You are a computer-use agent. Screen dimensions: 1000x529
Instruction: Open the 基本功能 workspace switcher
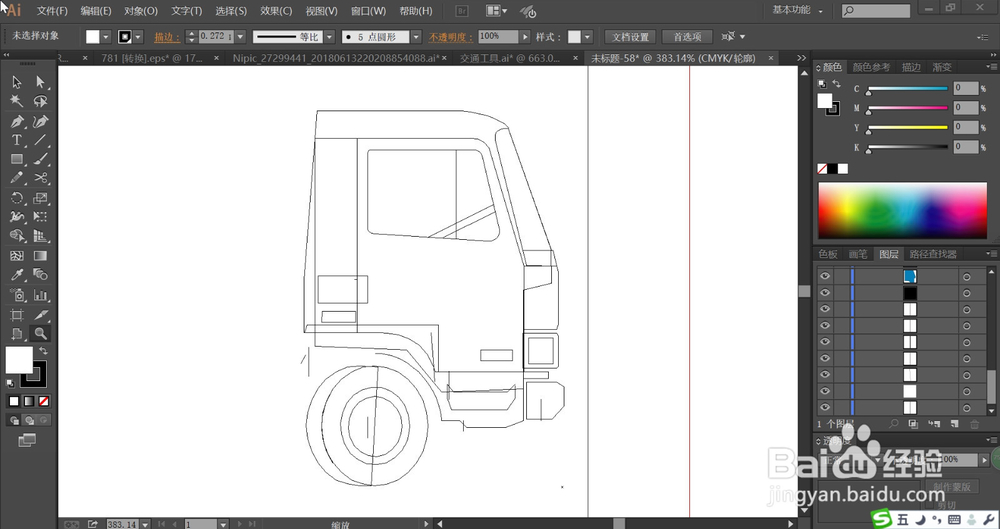[798, 10]
